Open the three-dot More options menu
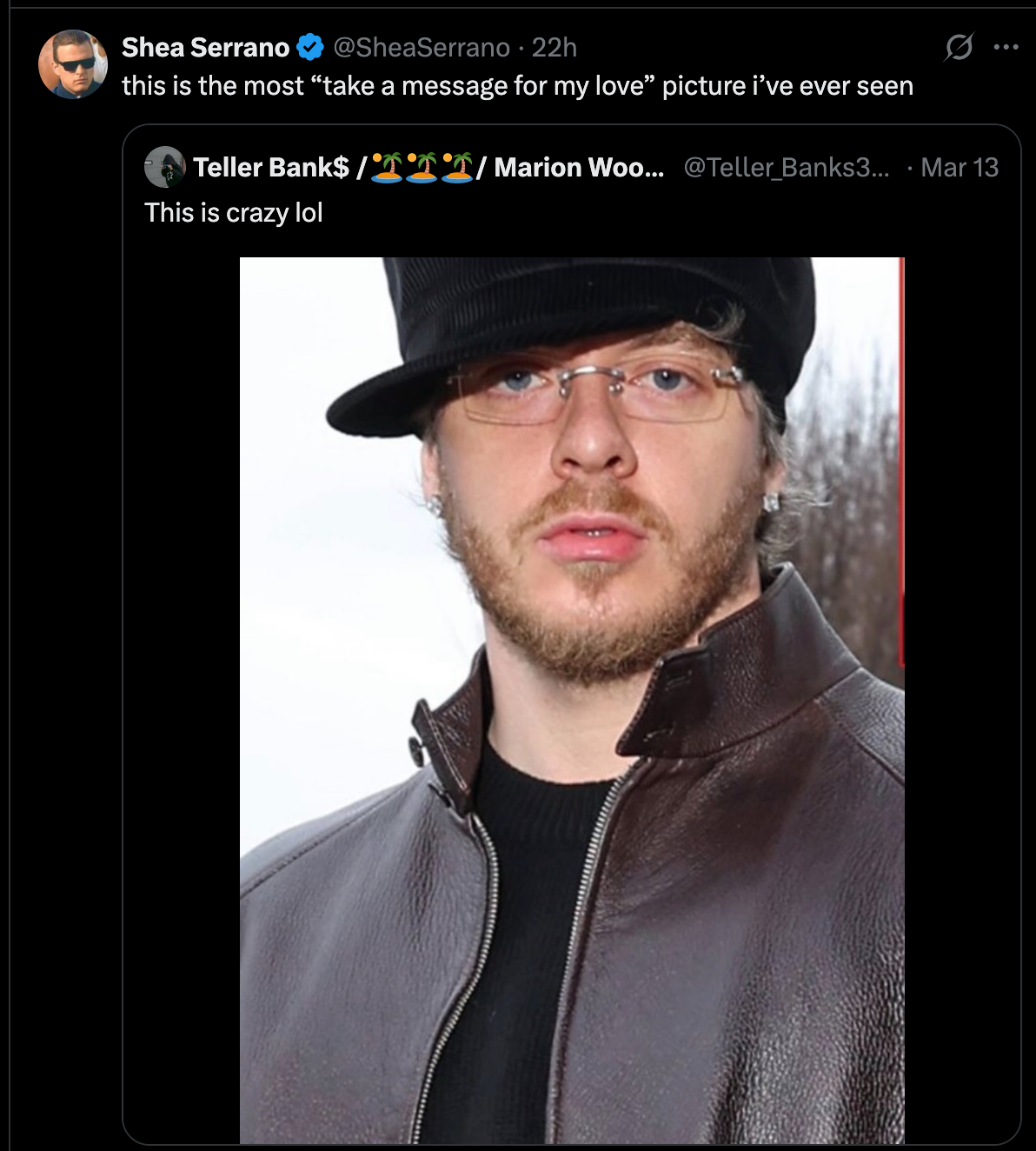 click(x=1006, y=47)
